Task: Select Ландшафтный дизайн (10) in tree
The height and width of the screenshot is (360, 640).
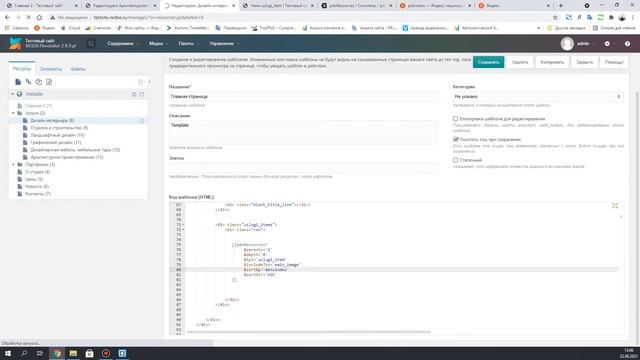Action: pyautogui.click(x=58, y=135)
